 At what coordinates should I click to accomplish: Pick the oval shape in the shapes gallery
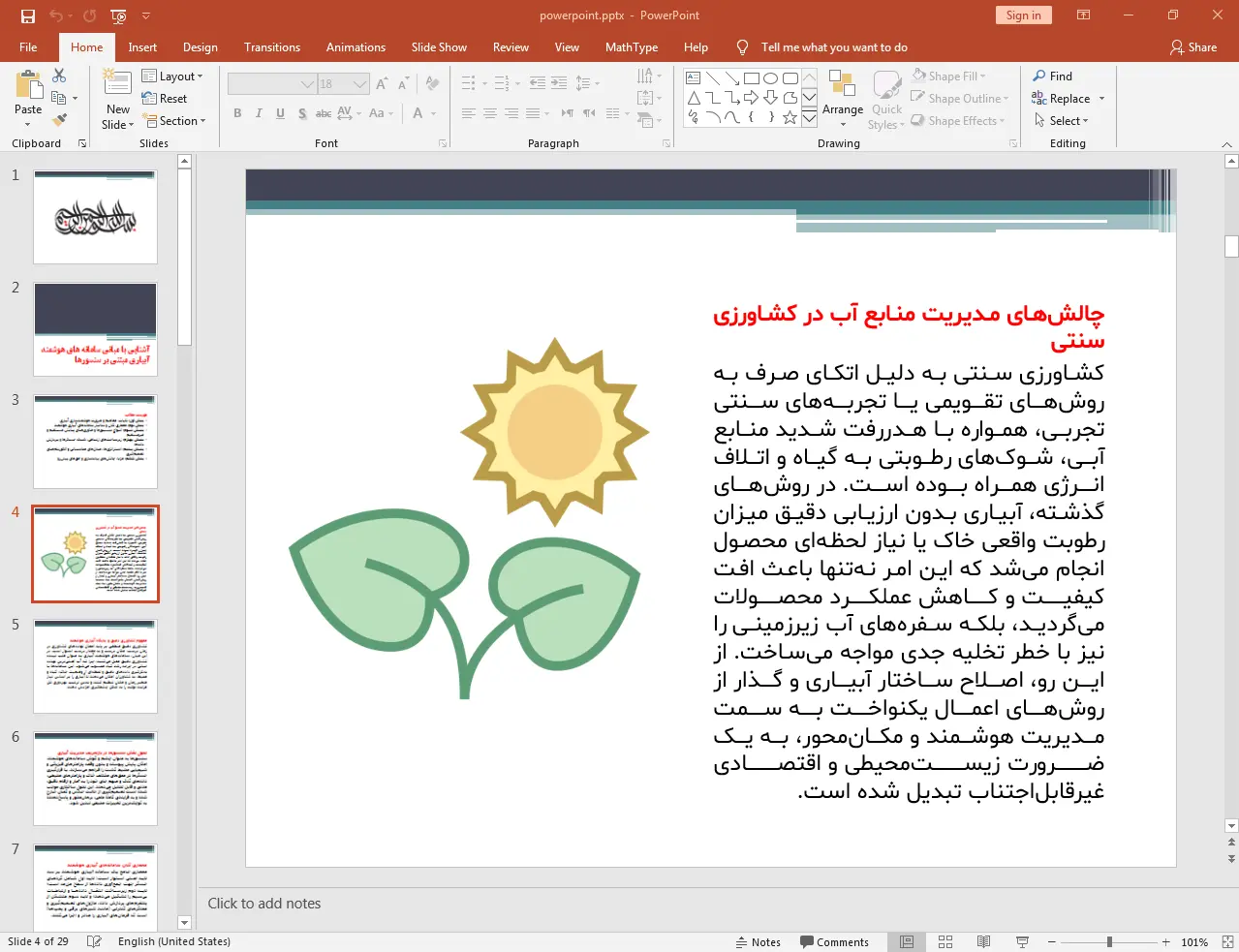click(771, 78)
